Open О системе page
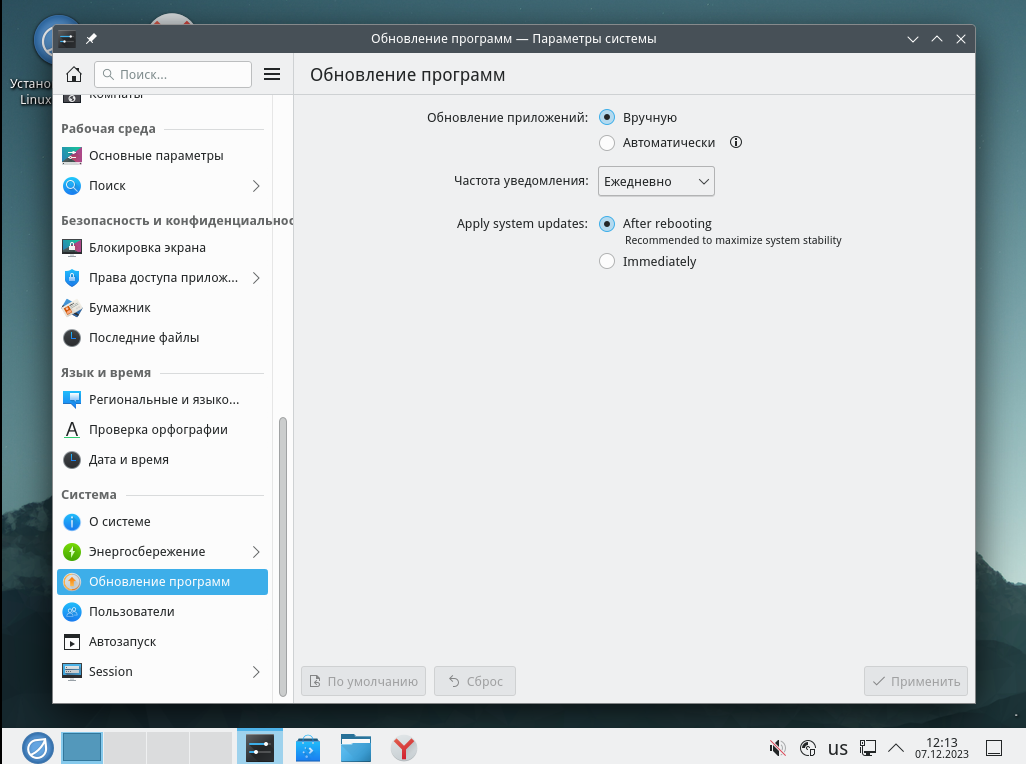 pyautogui.click(x=162, y=522)
